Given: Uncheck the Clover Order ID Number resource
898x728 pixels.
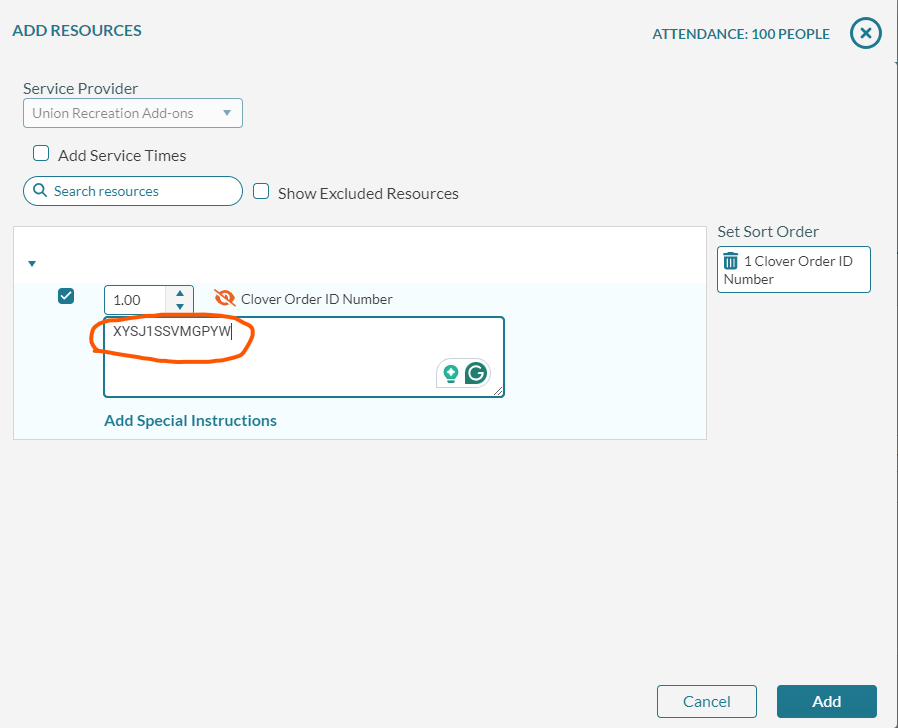Looking at the screenshot, I should (x=66, y=296).
